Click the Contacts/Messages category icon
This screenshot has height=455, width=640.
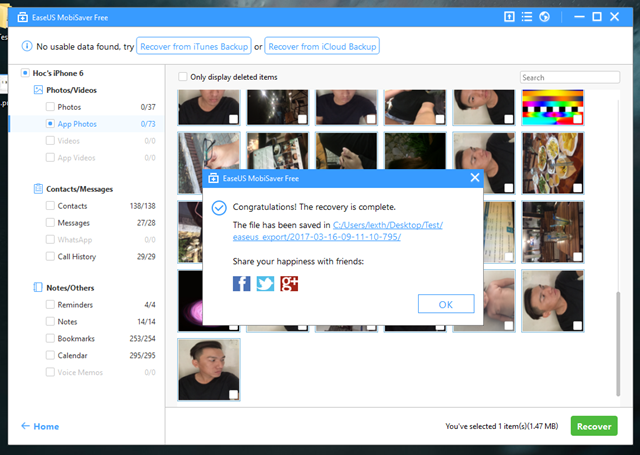tap(38, 189)
